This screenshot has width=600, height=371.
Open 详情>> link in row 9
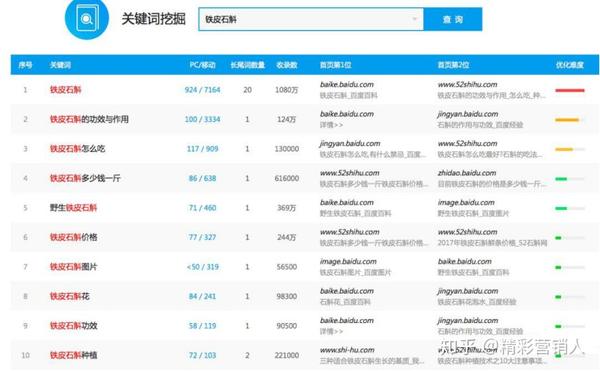331,331
